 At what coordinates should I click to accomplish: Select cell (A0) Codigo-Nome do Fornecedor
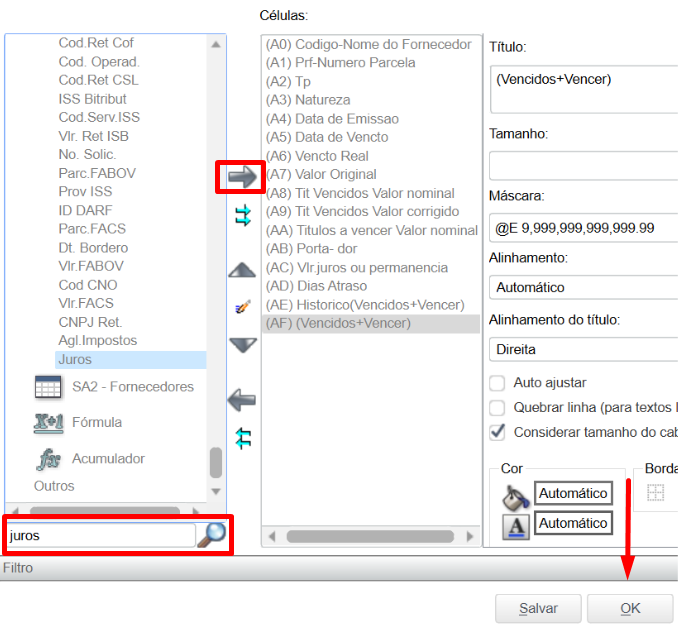coord(368,44)
